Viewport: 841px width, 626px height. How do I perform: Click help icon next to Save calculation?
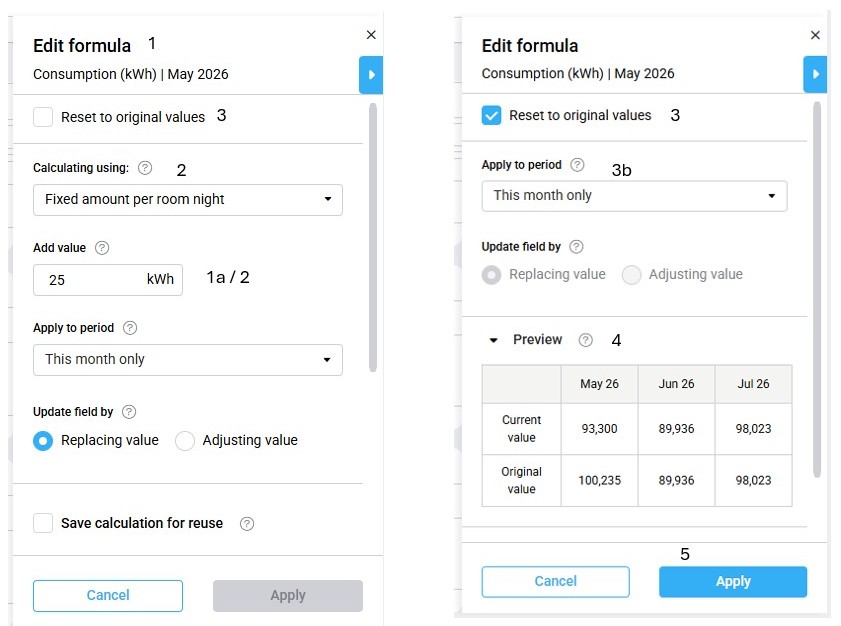(x=247, y=523)
